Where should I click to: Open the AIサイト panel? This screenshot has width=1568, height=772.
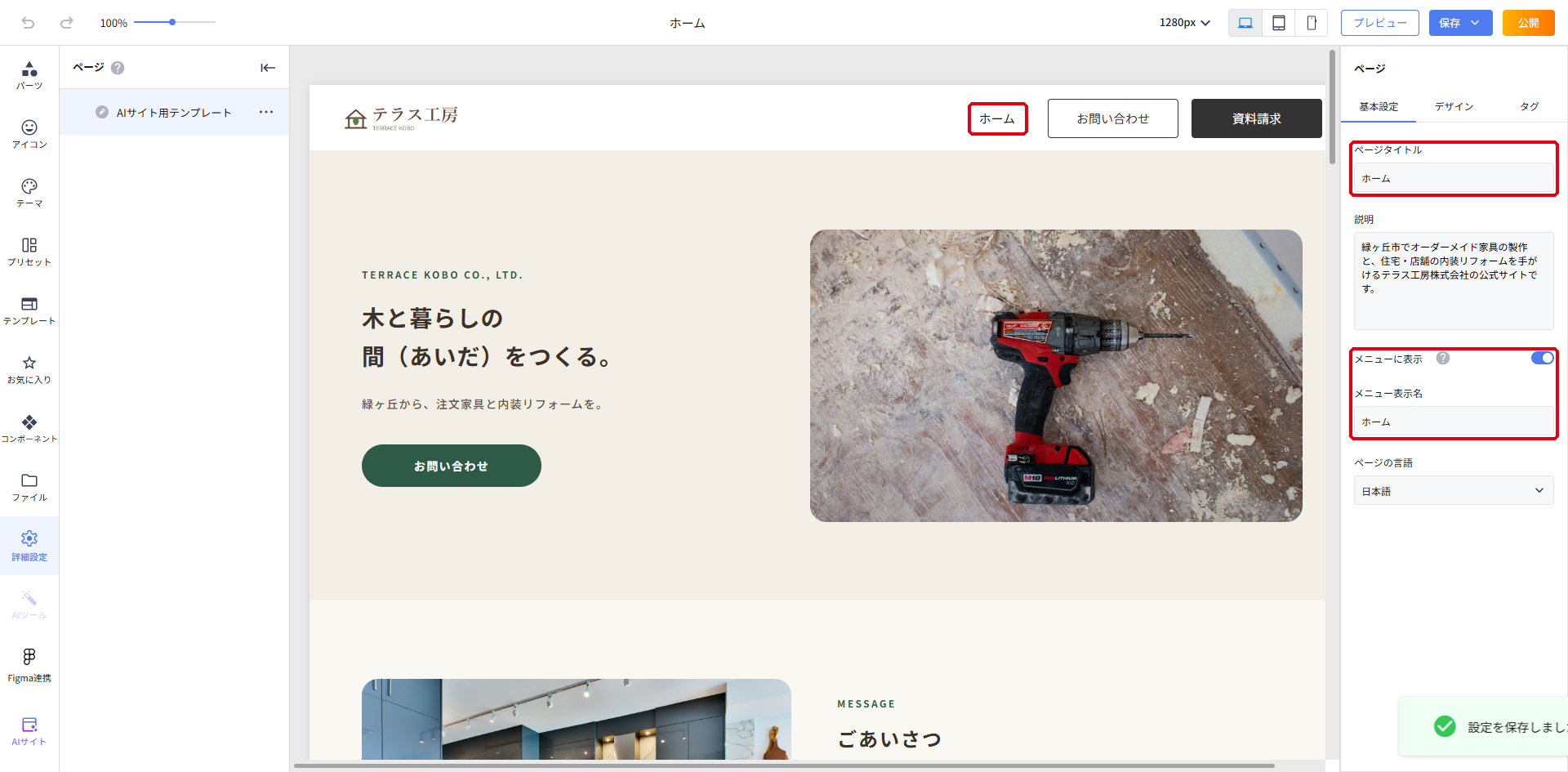[x=29, y=731]
